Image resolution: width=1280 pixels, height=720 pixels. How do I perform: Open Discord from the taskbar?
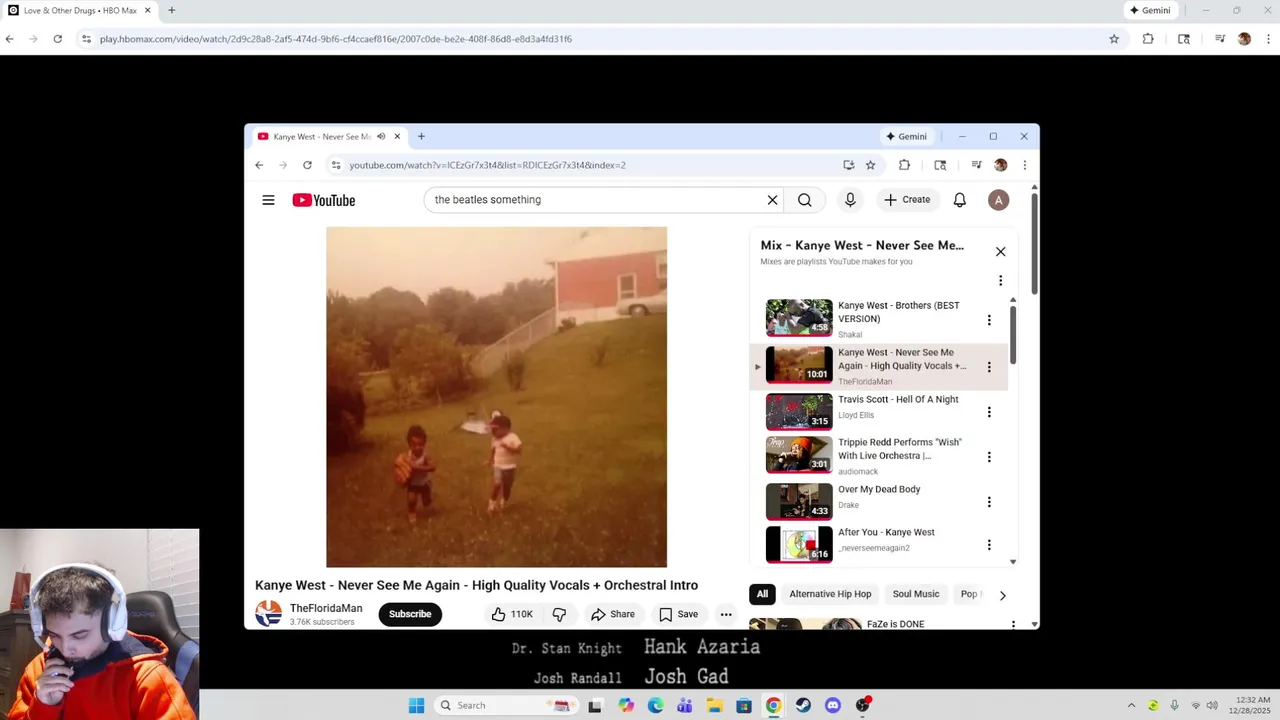pyautogui.click(x=833, y=705)
